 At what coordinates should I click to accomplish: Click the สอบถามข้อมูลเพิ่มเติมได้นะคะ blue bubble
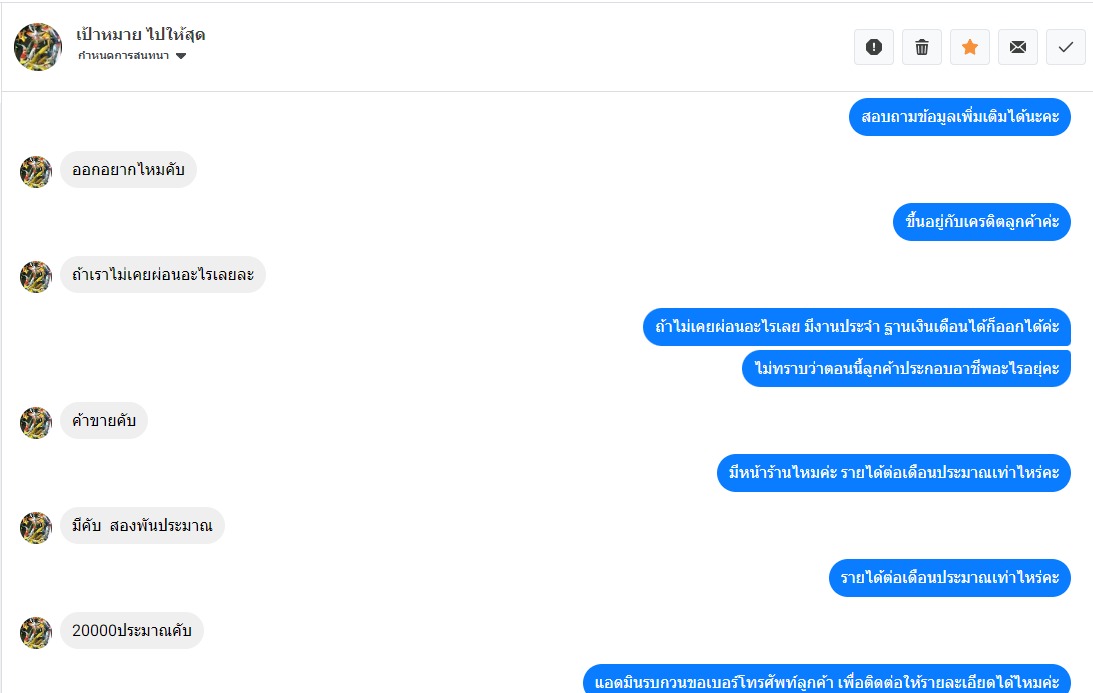pos(960,116)
